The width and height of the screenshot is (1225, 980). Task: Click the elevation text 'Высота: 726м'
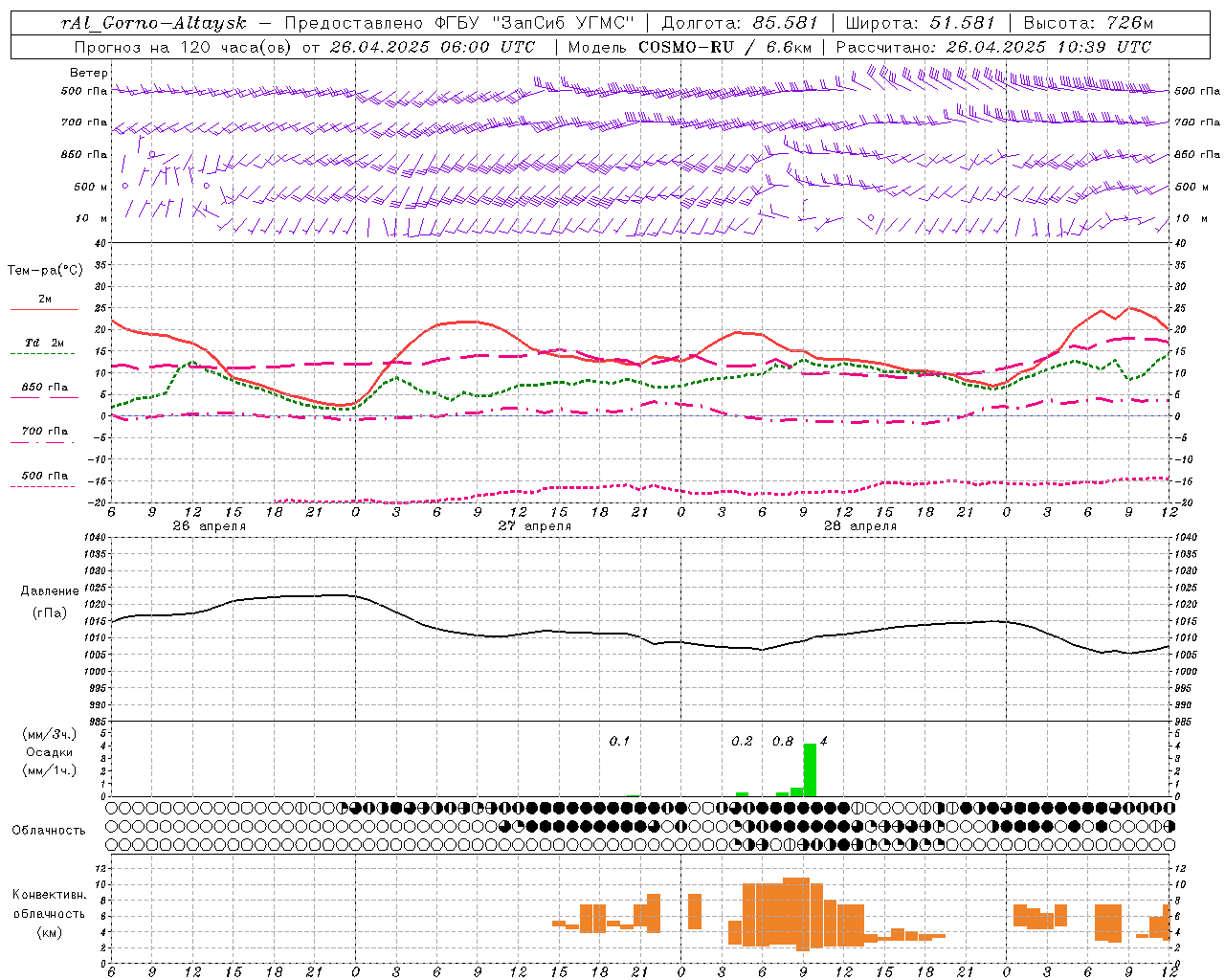click(x=1088, y=23)
